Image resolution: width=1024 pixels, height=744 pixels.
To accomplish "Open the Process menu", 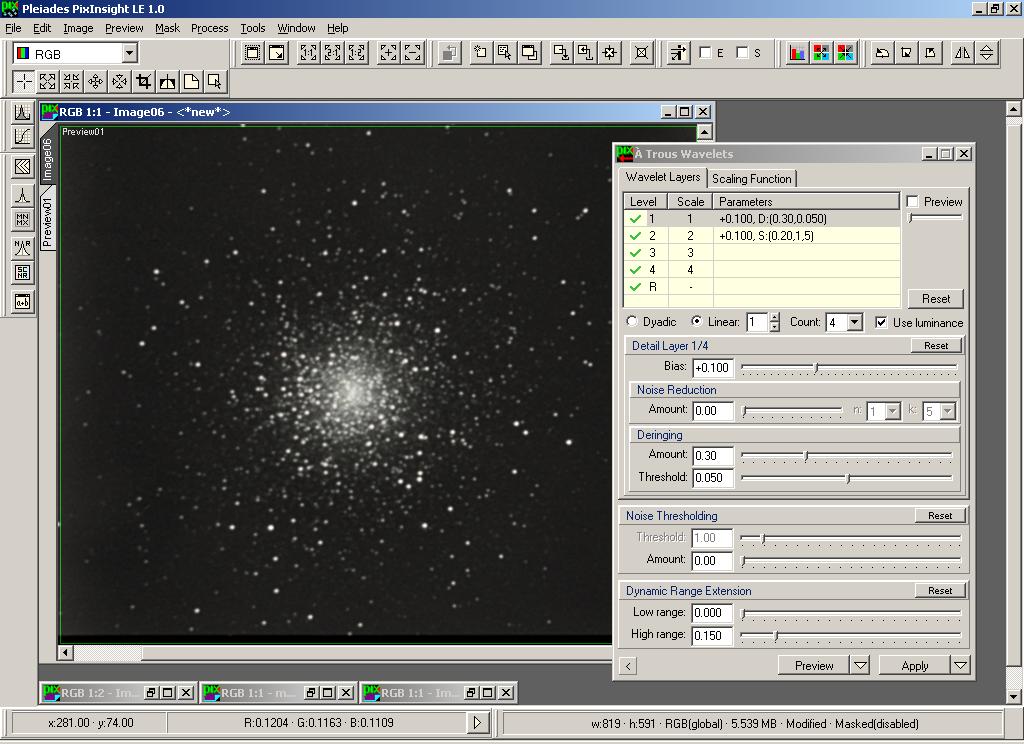I will (x=209, y=28).
